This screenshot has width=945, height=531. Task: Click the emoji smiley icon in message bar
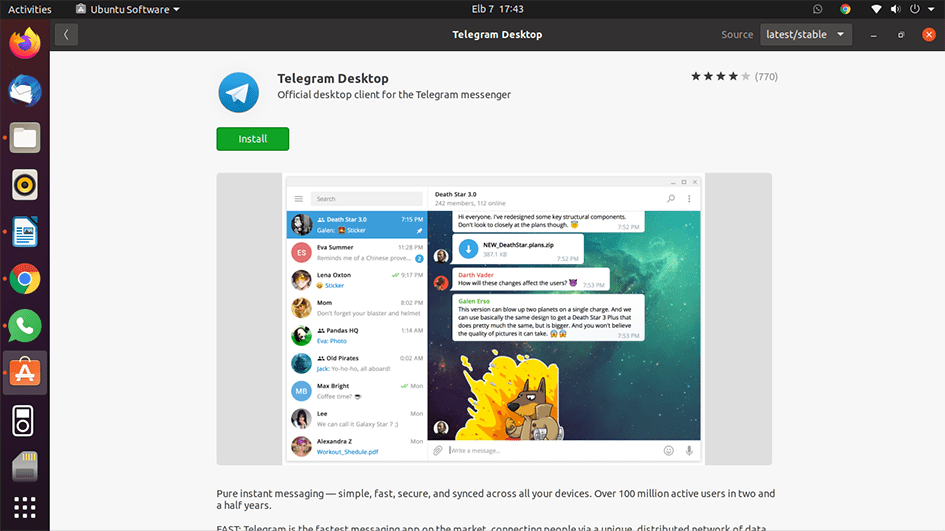click(x=668, y=450)
